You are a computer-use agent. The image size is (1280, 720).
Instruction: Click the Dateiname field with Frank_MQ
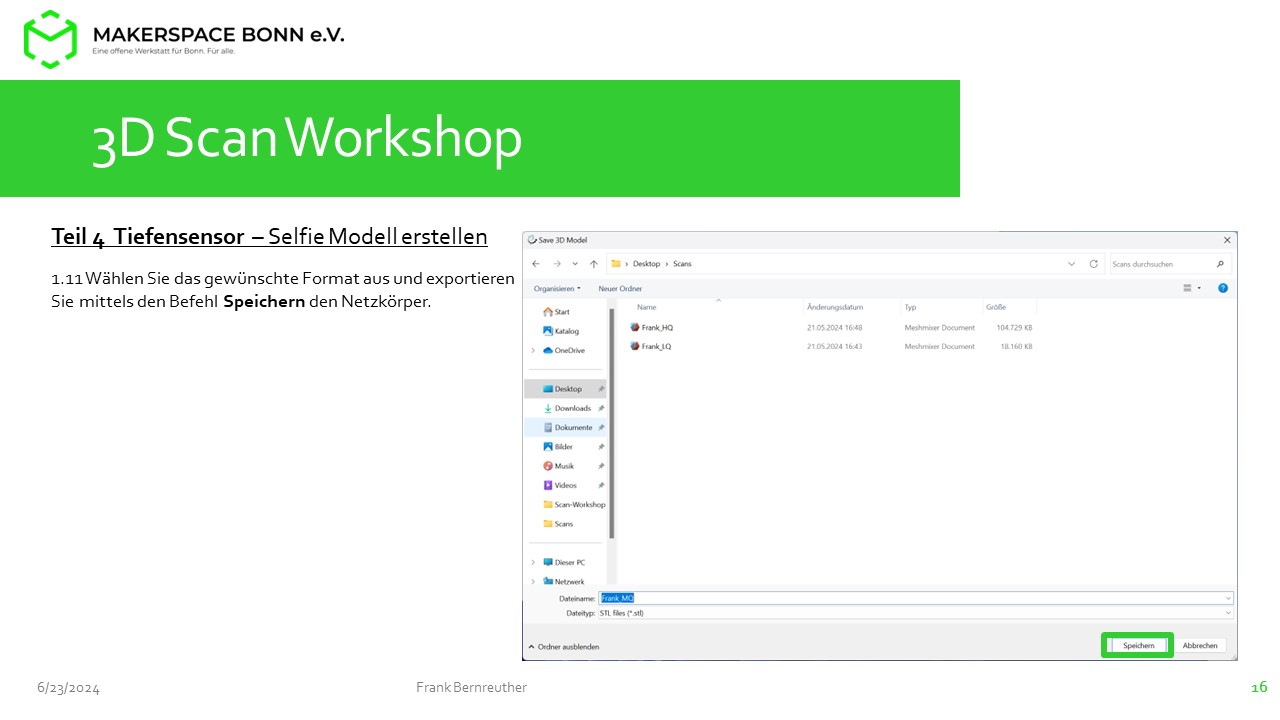pyautogui.click(x=915, y=598)
